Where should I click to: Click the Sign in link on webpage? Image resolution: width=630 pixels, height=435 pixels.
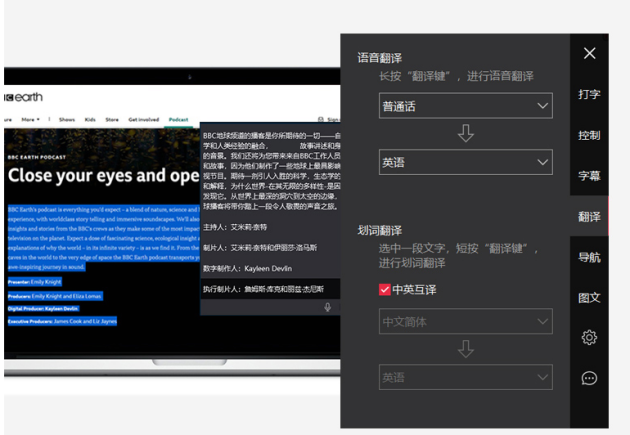329,120
